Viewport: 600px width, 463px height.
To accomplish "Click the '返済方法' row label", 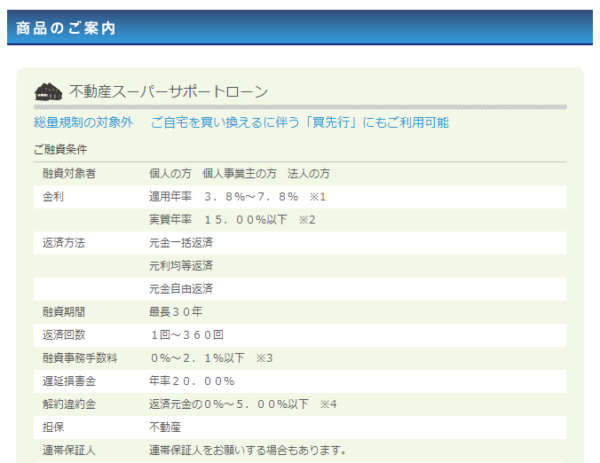I will [x=64, y=243].
